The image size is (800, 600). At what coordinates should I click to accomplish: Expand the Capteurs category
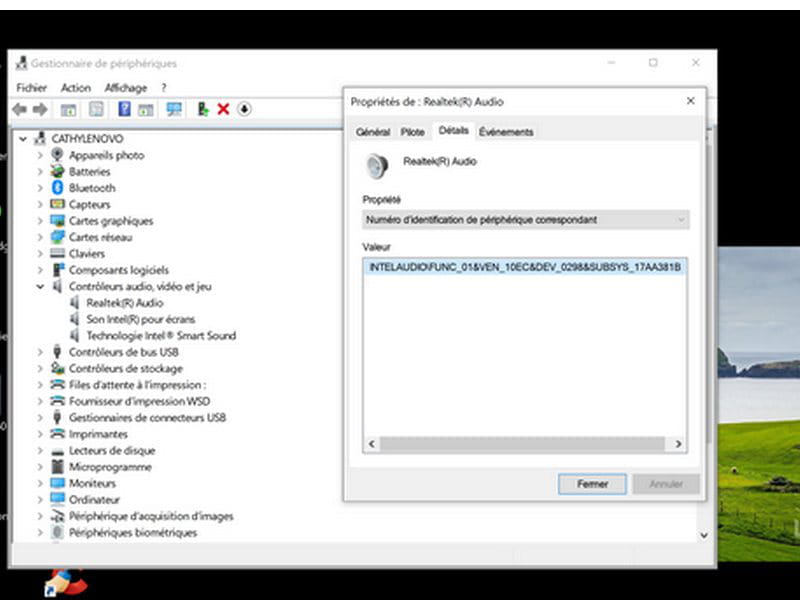click(x=40, y=204)
